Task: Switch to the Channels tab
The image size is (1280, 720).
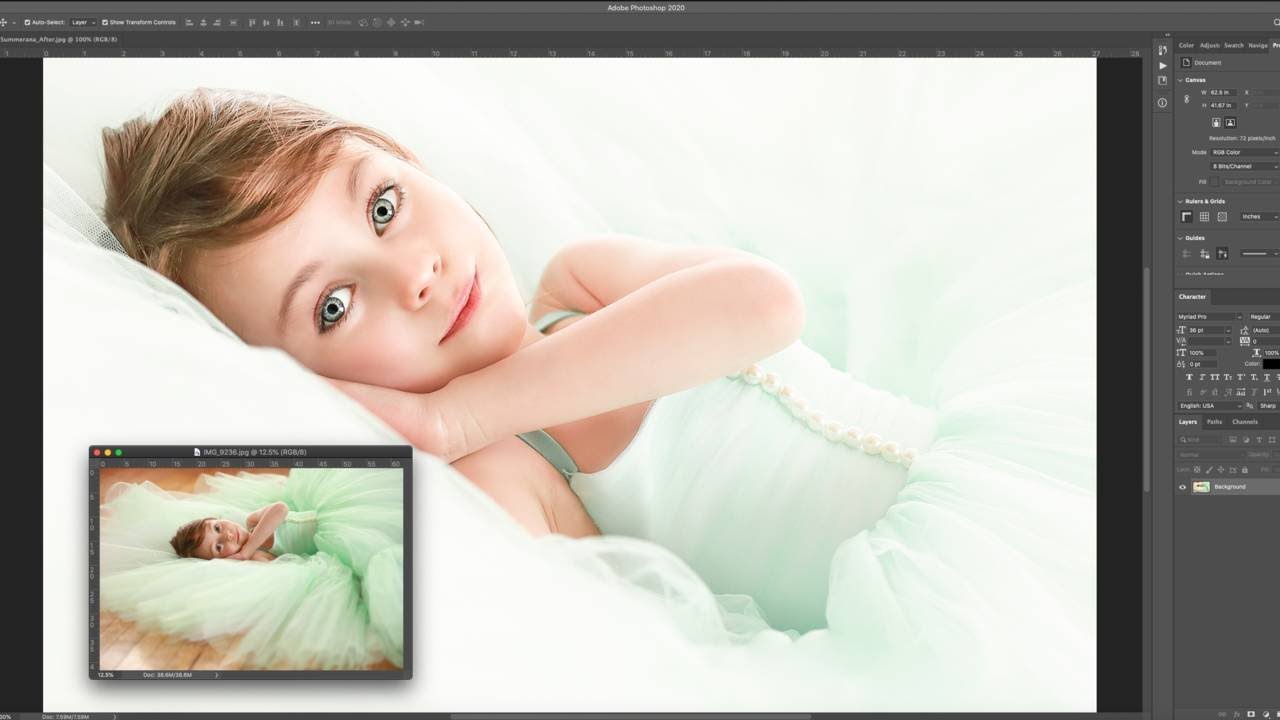Action: 1245,422
